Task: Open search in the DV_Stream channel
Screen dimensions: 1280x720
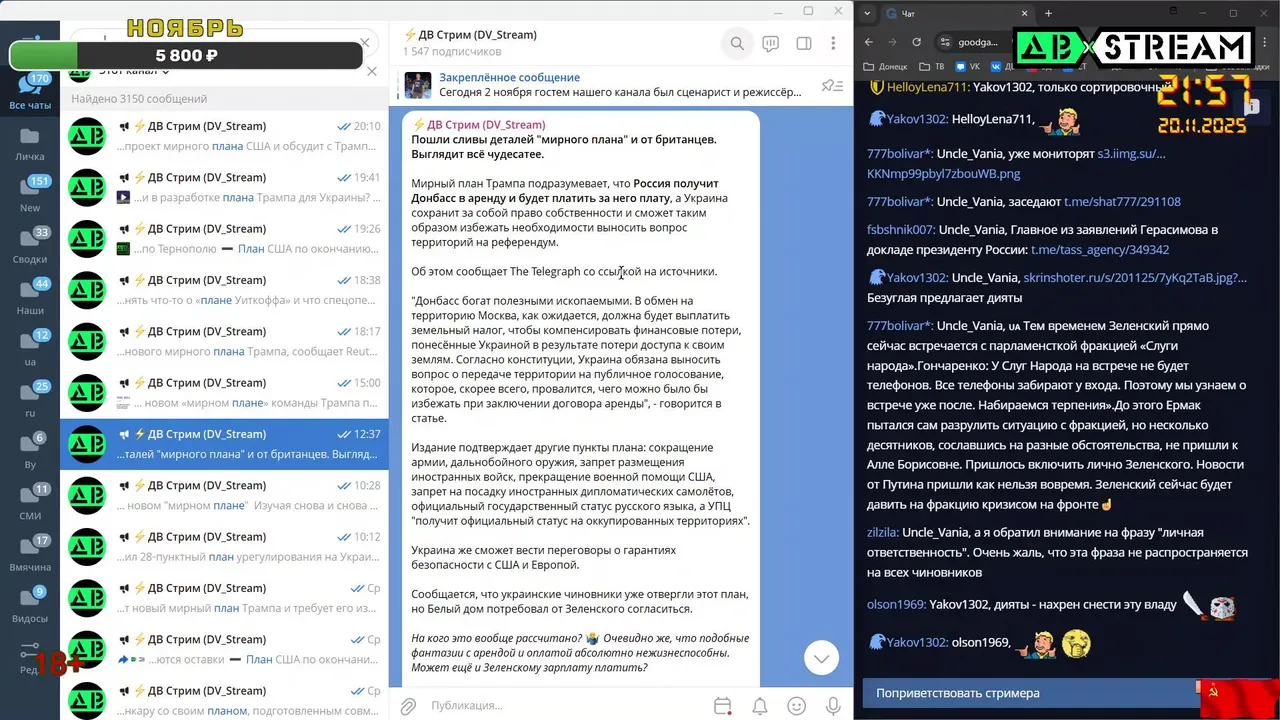Action: [x=737, y=44]
